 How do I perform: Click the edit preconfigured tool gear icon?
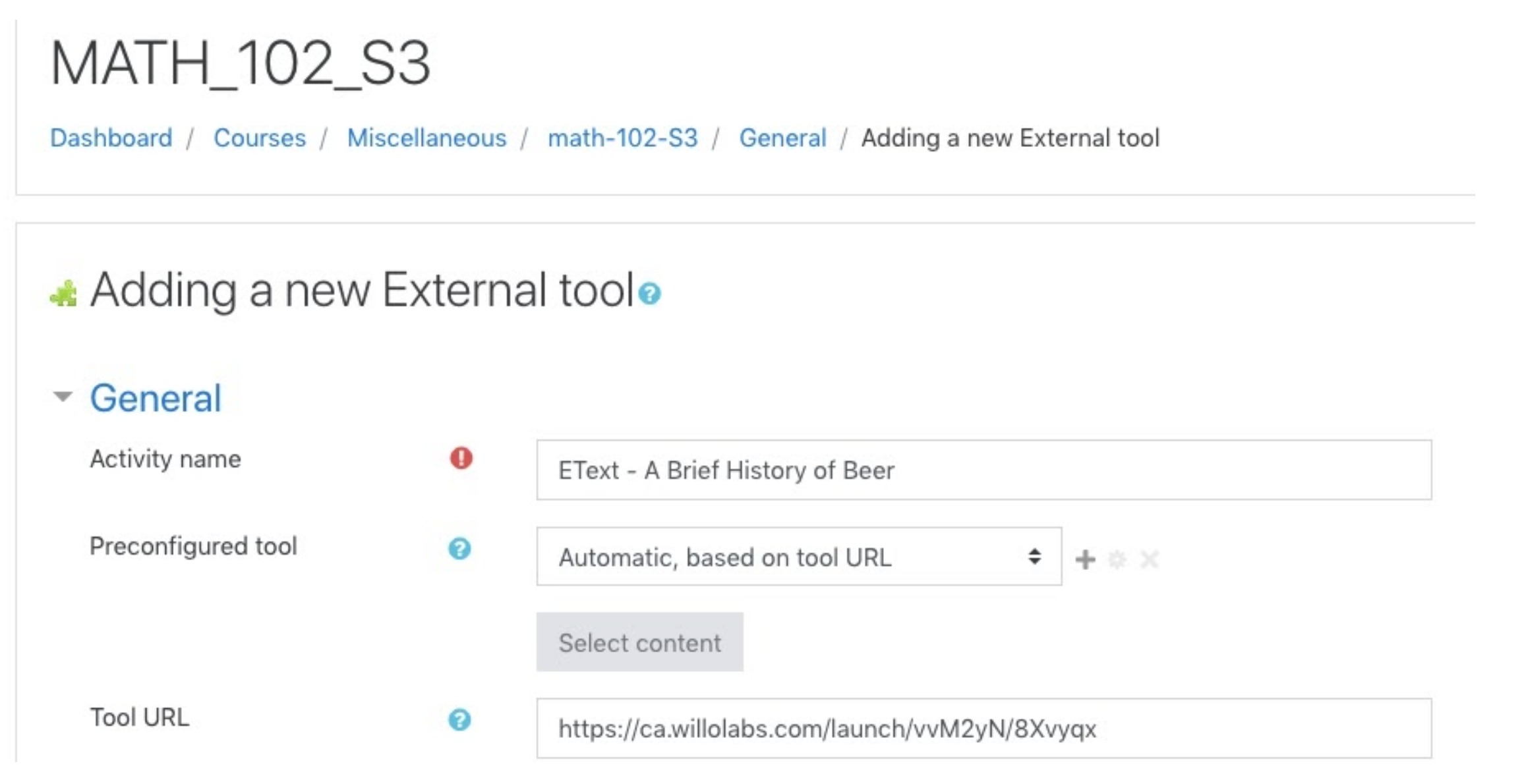click(1117, 559)
